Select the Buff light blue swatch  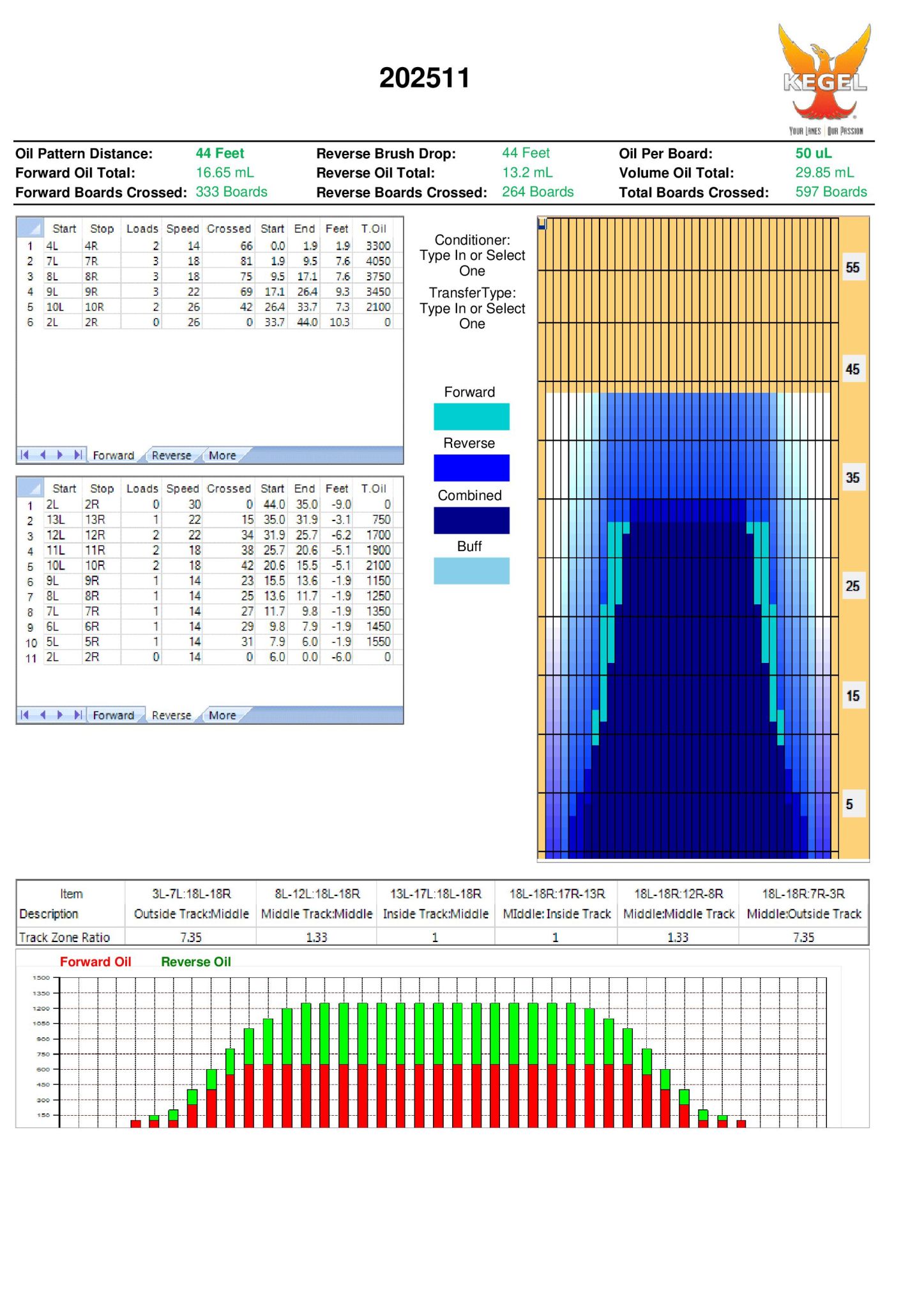click(471, 571)
